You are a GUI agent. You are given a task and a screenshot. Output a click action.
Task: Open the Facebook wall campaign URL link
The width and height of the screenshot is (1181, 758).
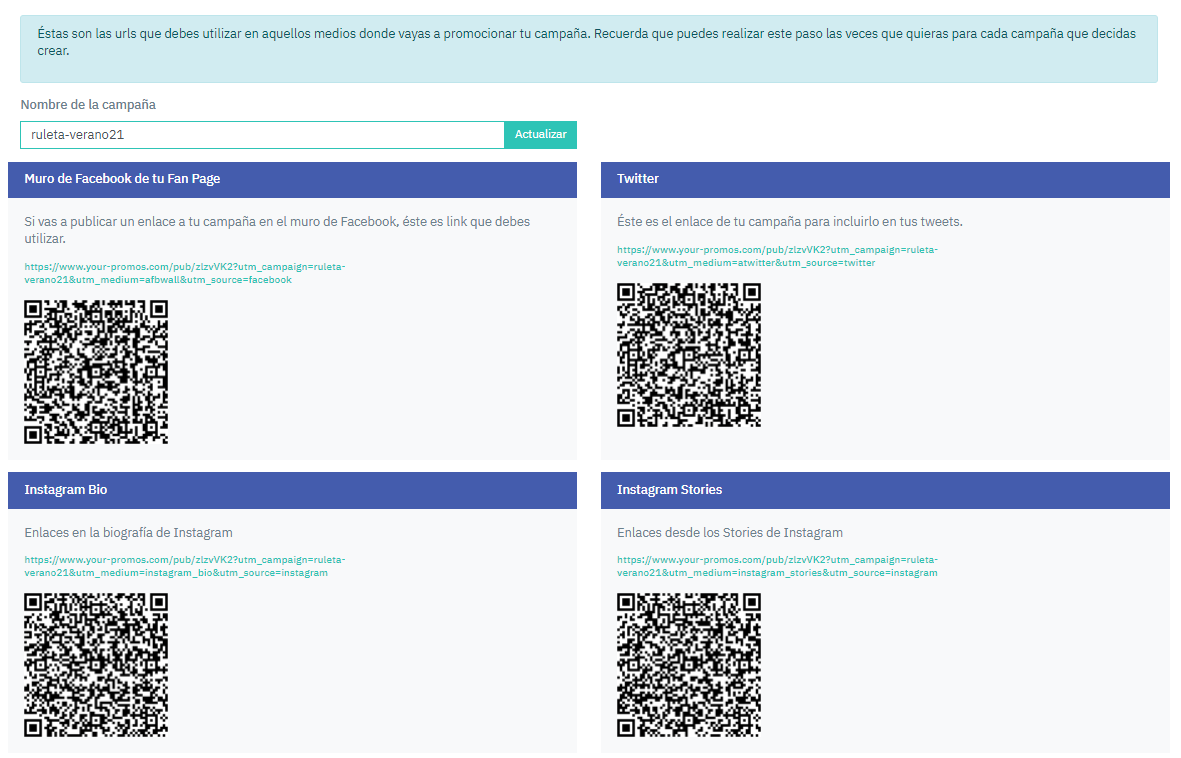[x=185, y=274]
